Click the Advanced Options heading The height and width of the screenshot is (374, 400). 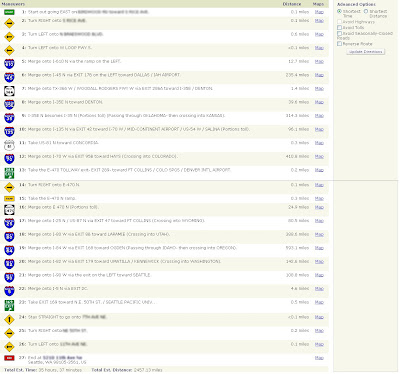coord(356,4)
